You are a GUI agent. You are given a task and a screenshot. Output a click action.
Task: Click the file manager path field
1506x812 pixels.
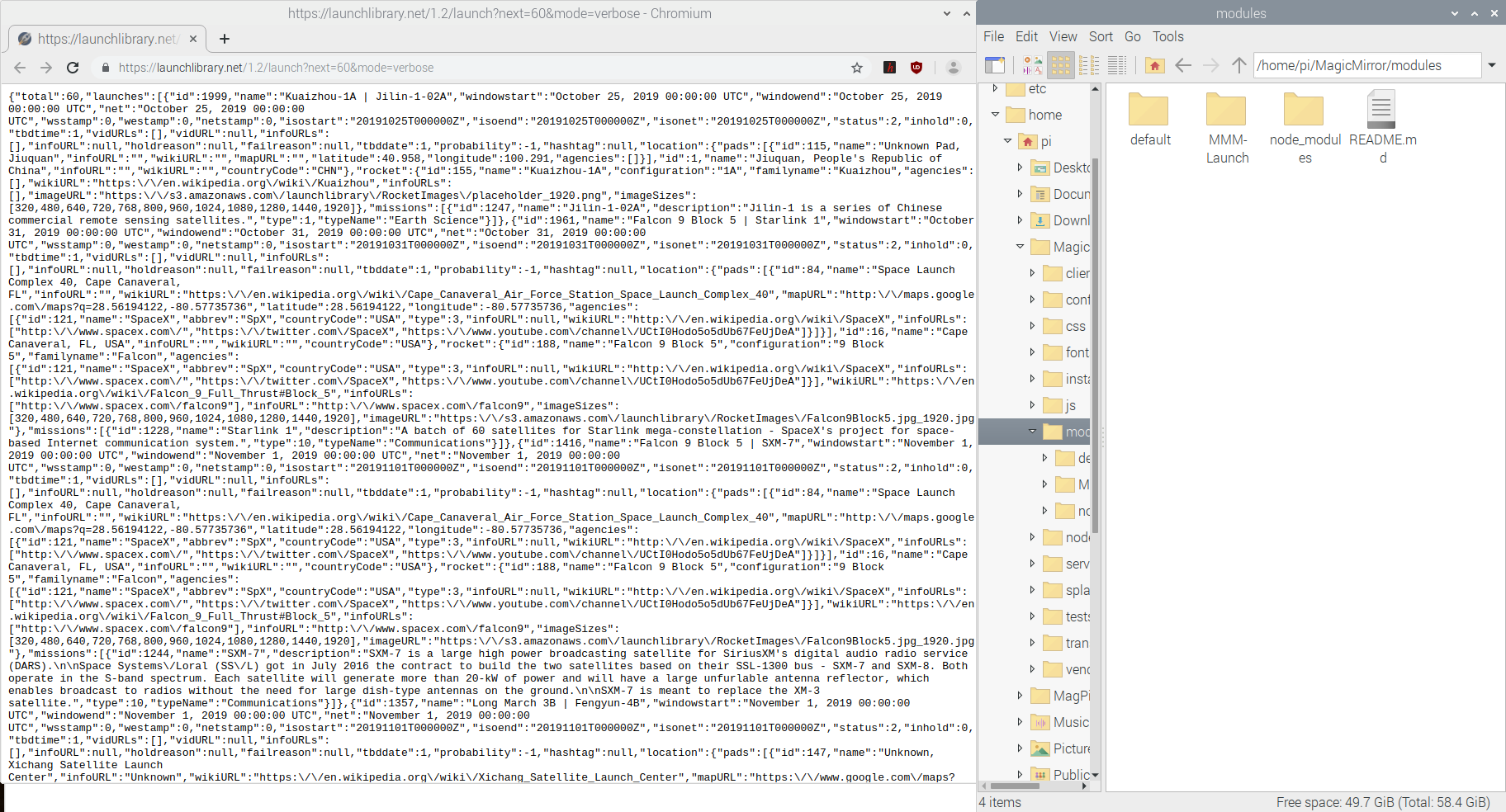tap(1367, 65)
